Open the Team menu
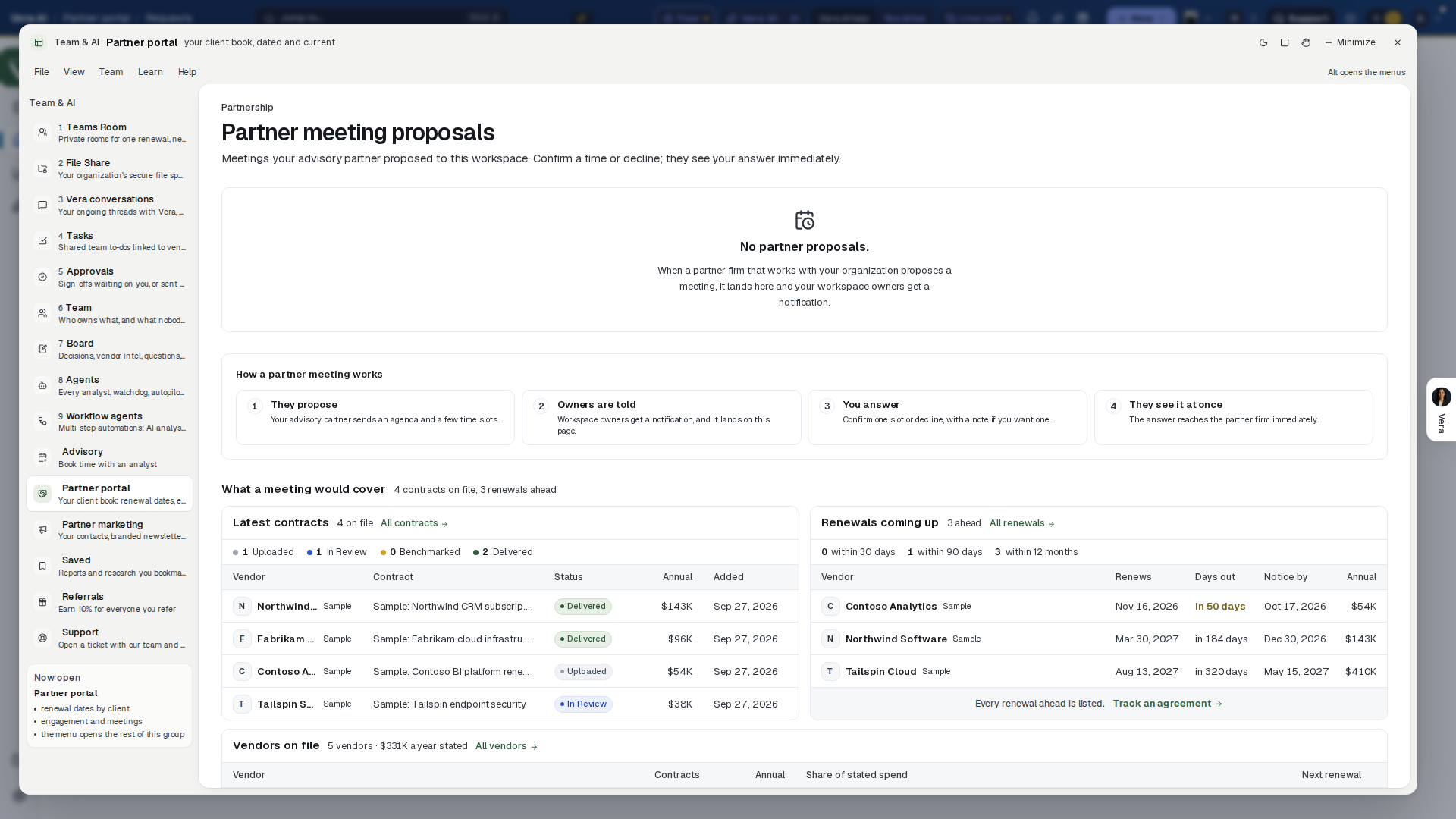 111,72
